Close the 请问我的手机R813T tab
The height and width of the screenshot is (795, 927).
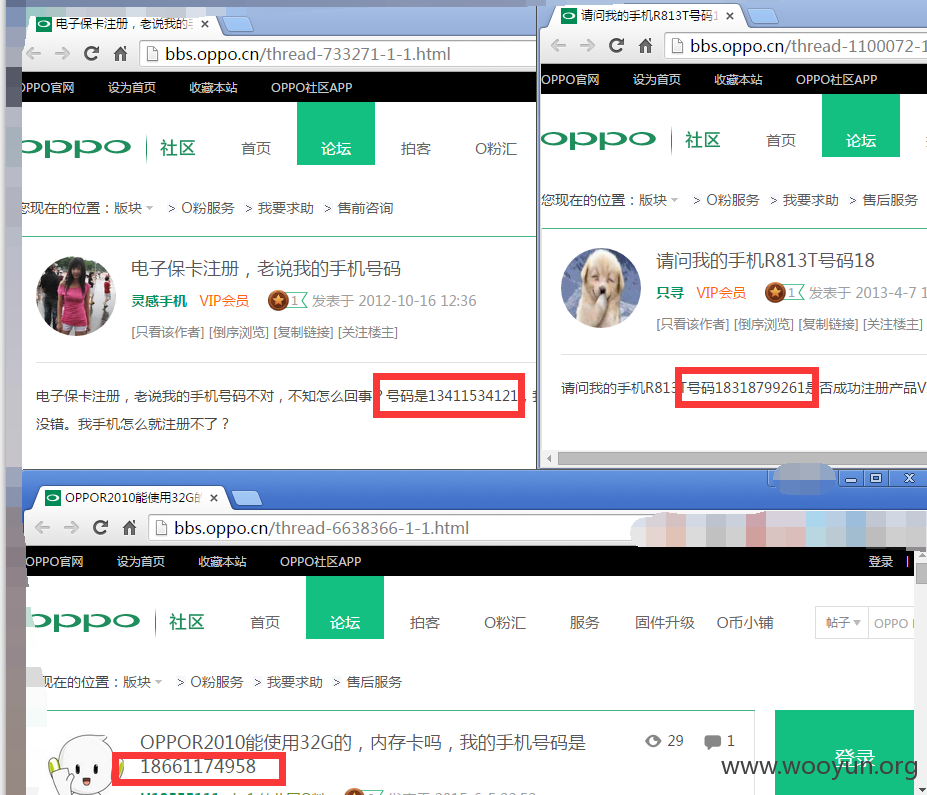tap(730, 16)
